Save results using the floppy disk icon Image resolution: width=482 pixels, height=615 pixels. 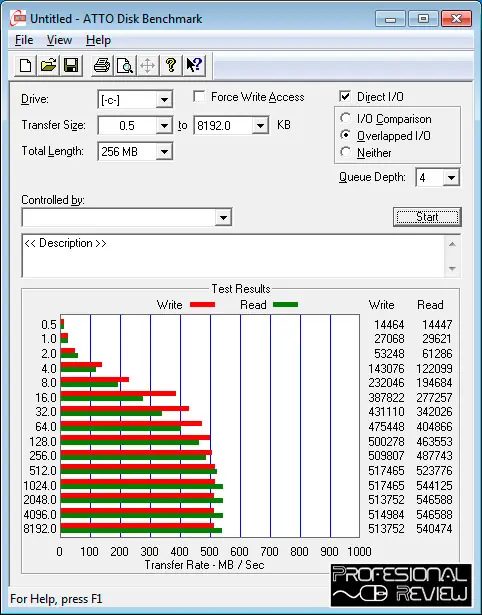coord(71,65)
